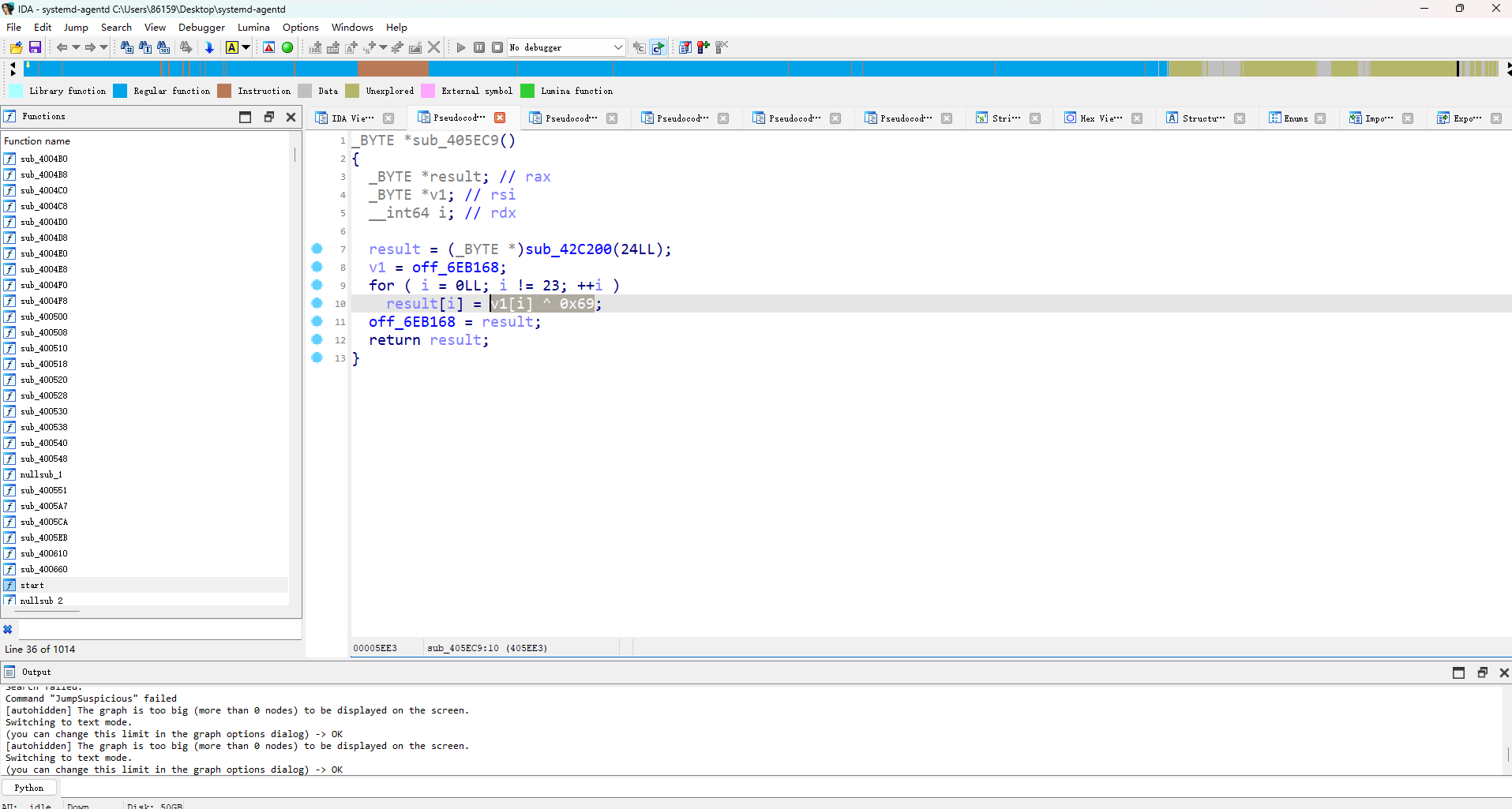
Task: Toggle breakpoint dot on line 7
Action: tap(317, 249)
